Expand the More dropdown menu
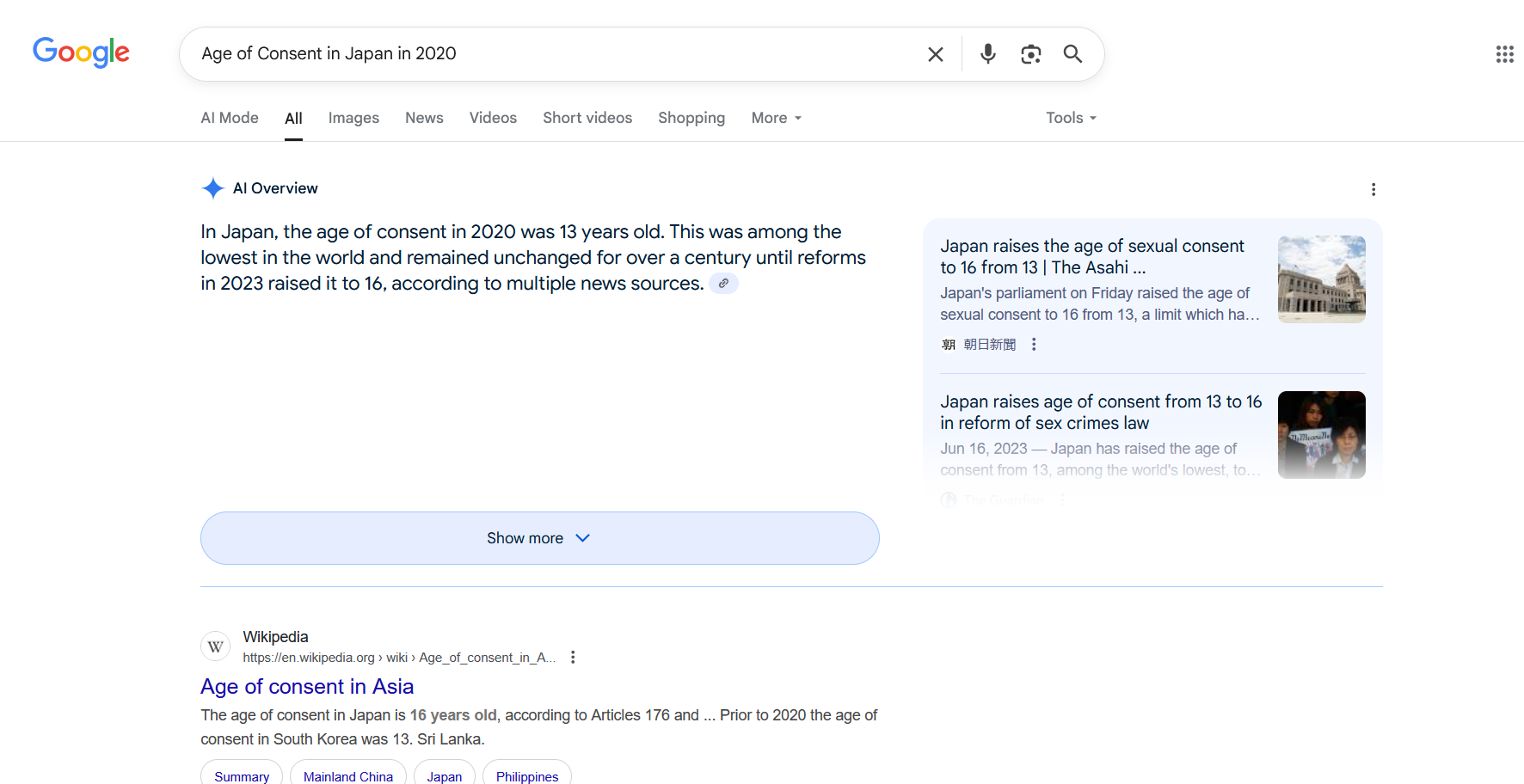The image size is (1524, 784). (x=777, y=118)
